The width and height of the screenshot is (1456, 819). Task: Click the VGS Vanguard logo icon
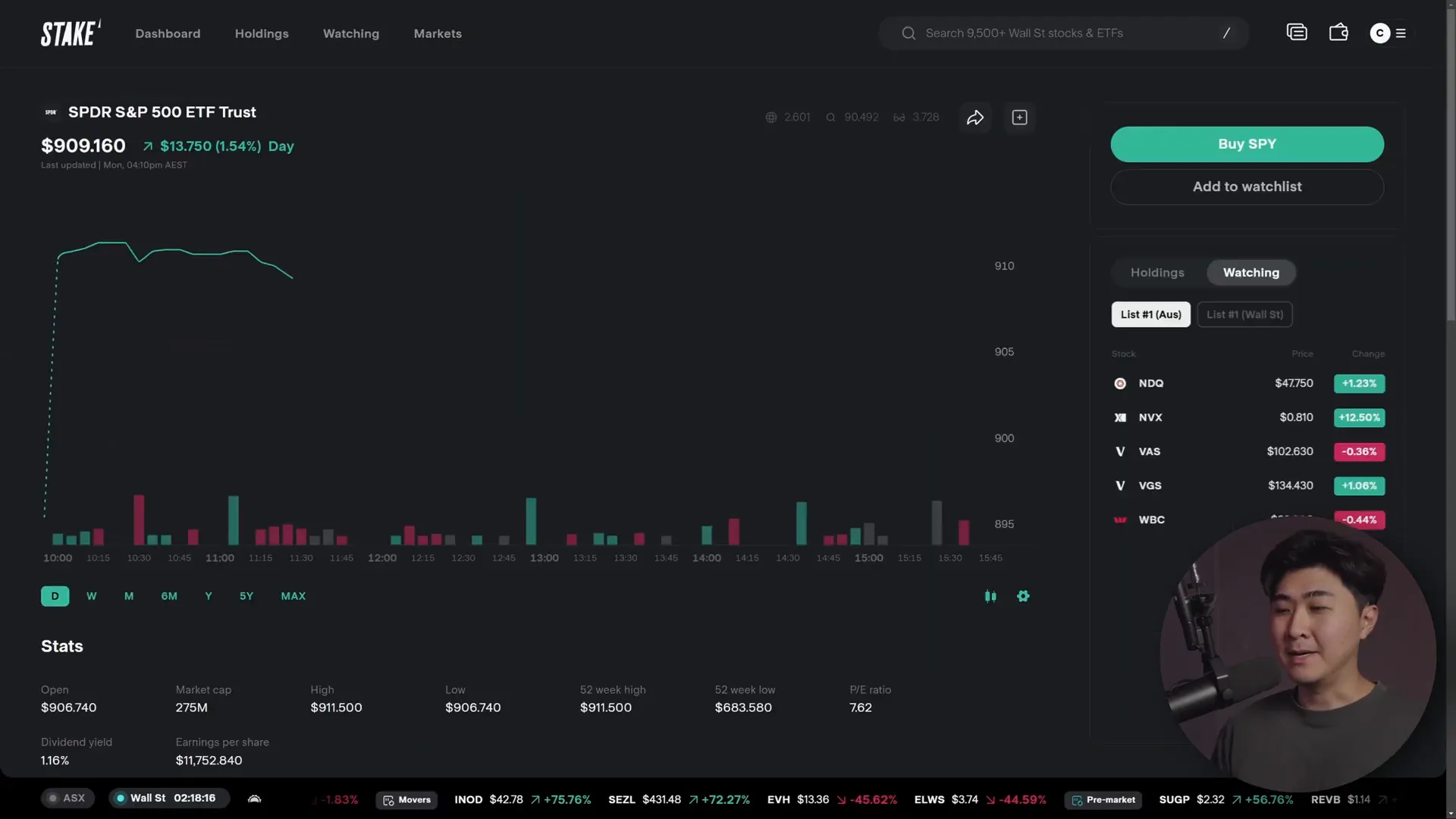(1120, 486)
